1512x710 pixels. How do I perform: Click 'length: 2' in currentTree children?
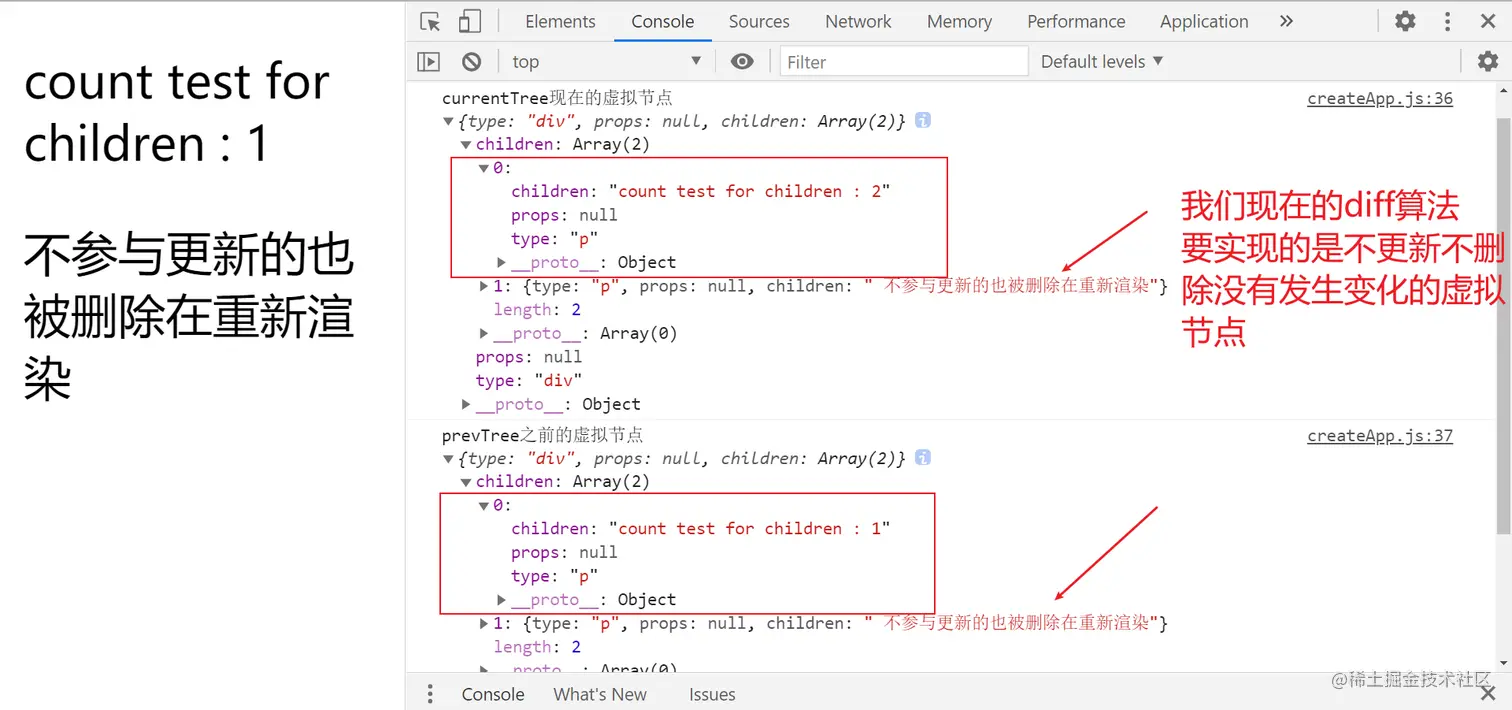[537, 310]
